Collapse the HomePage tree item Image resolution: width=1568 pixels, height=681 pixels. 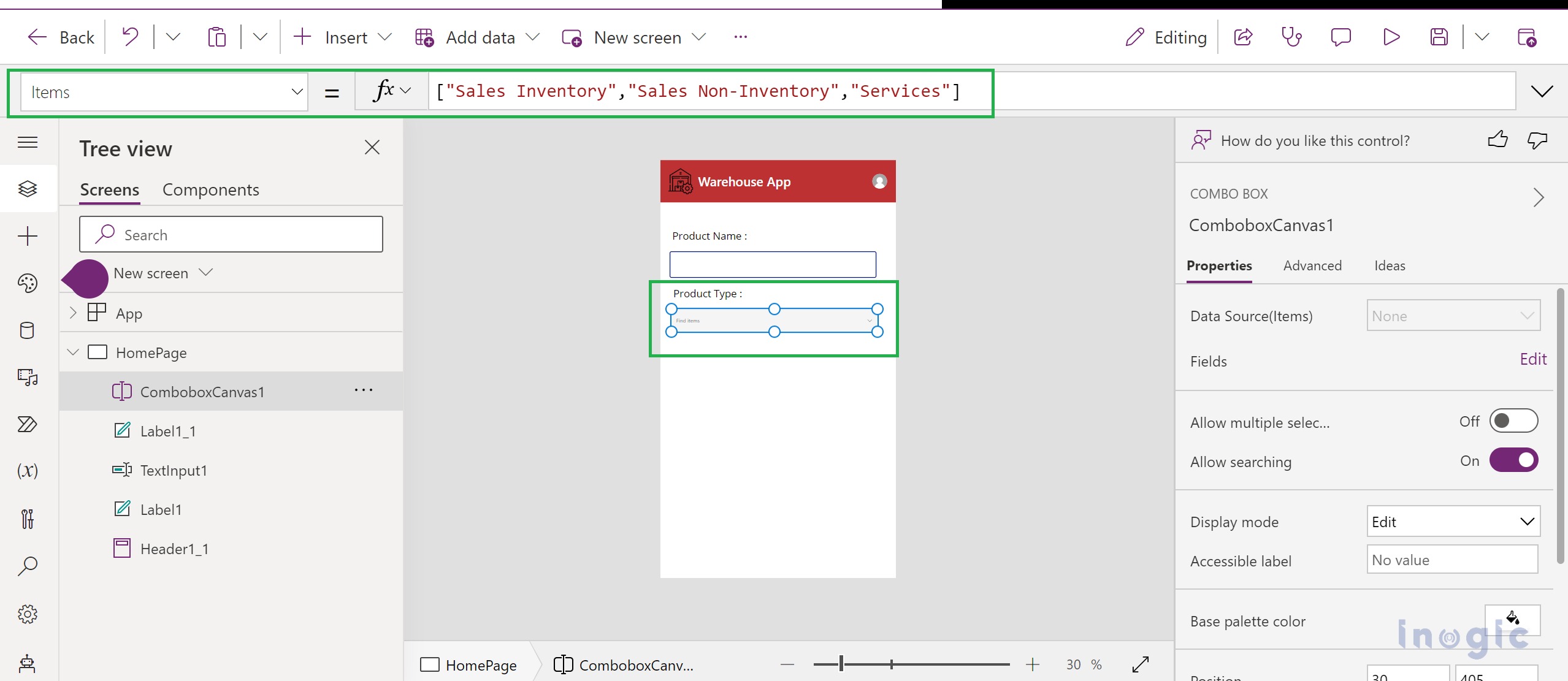point(72,352)
